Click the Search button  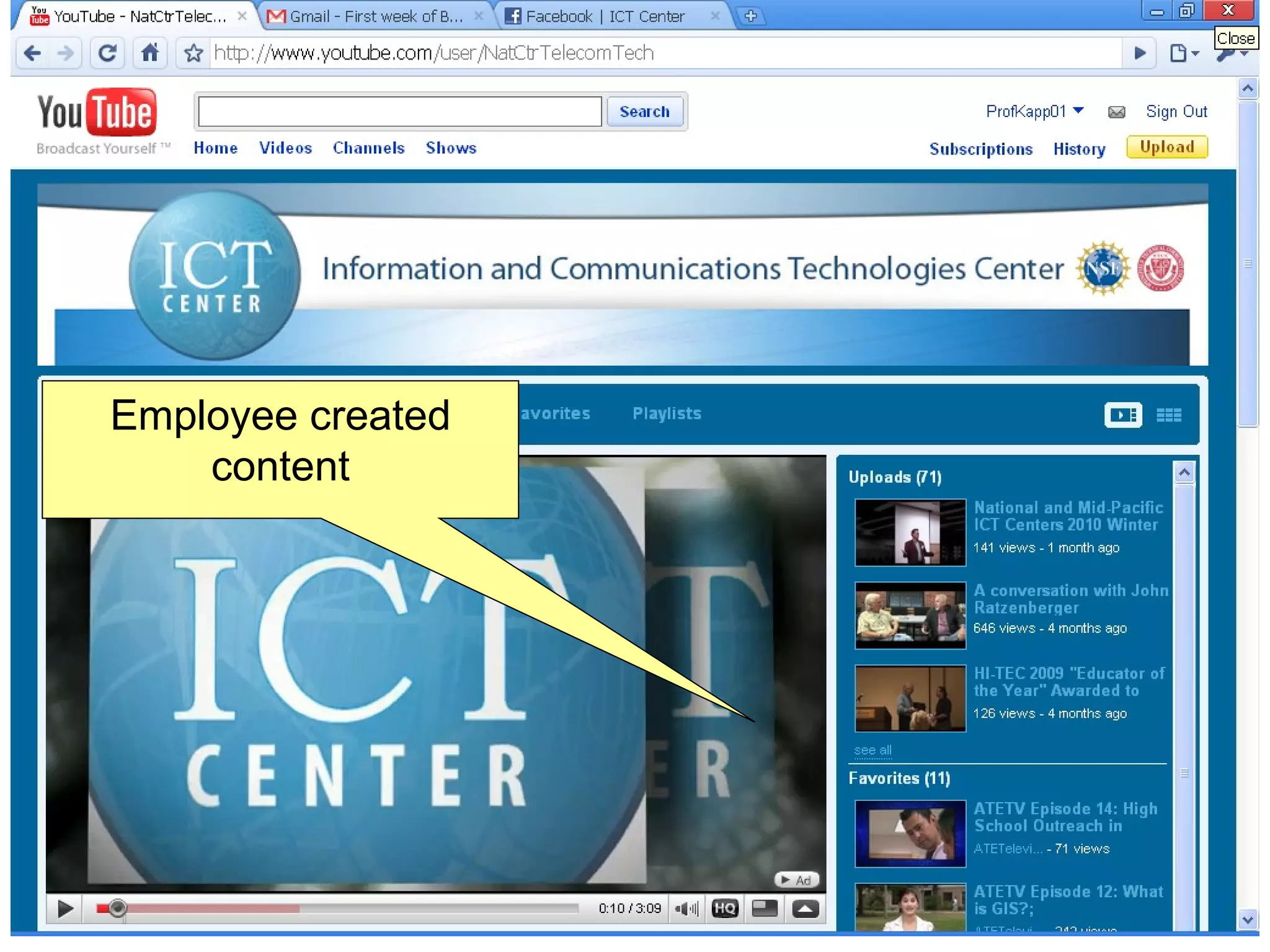(644, 112)
